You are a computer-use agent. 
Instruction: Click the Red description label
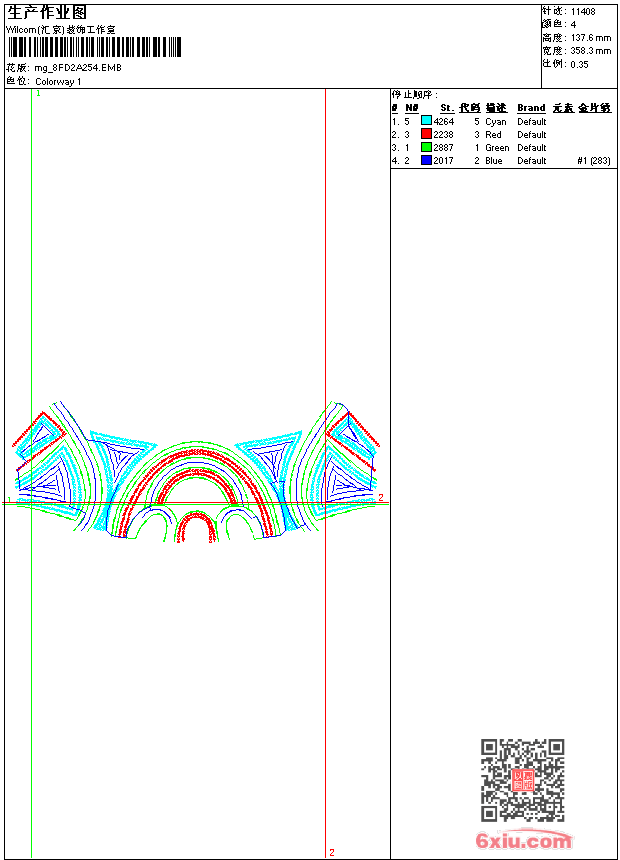click(493, 134)
